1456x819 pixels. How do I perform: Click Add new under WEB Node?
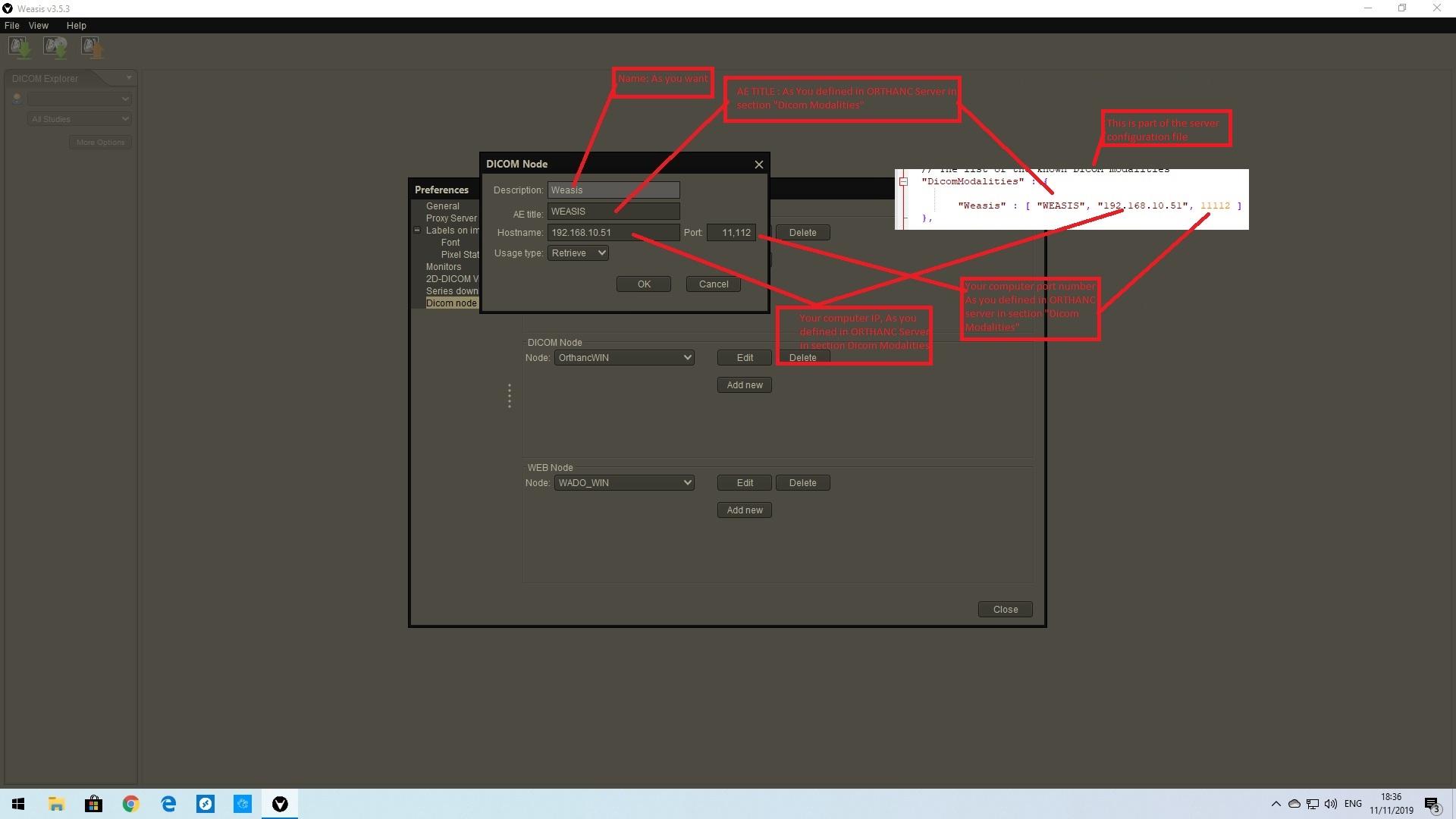click(745, 510)
